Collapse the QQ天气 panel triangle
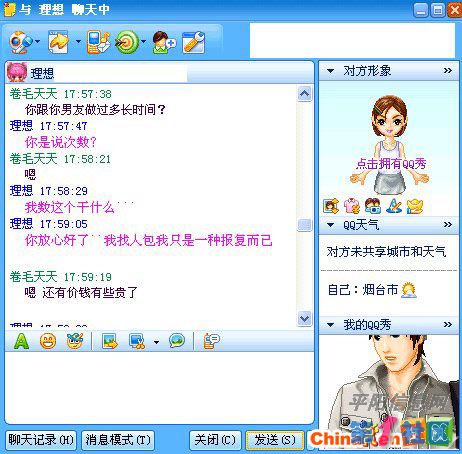 click(331, 225)
